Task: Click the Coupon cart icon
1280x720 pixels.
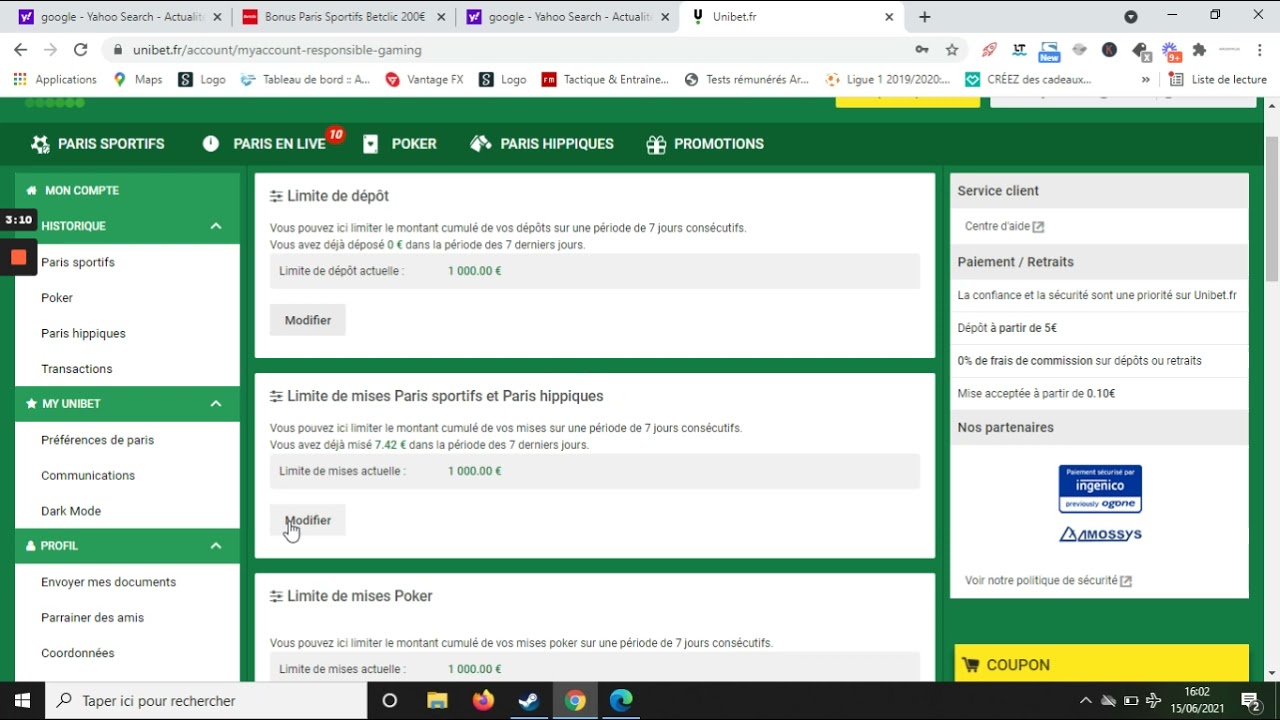Action: tap(970, 665)
